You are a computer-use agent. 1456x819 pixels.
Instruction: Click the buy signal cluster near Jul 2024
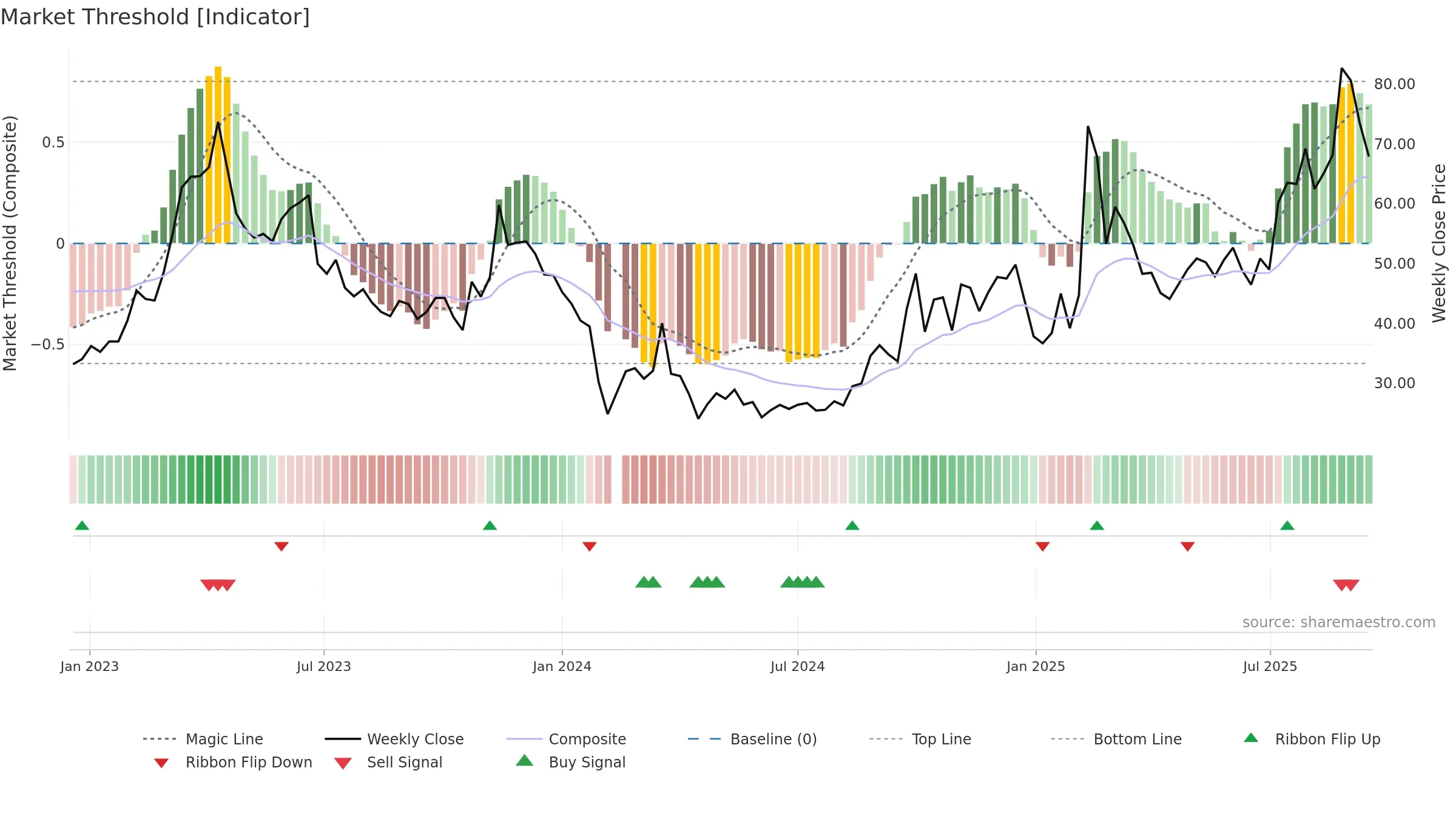[x=803, y=582]
